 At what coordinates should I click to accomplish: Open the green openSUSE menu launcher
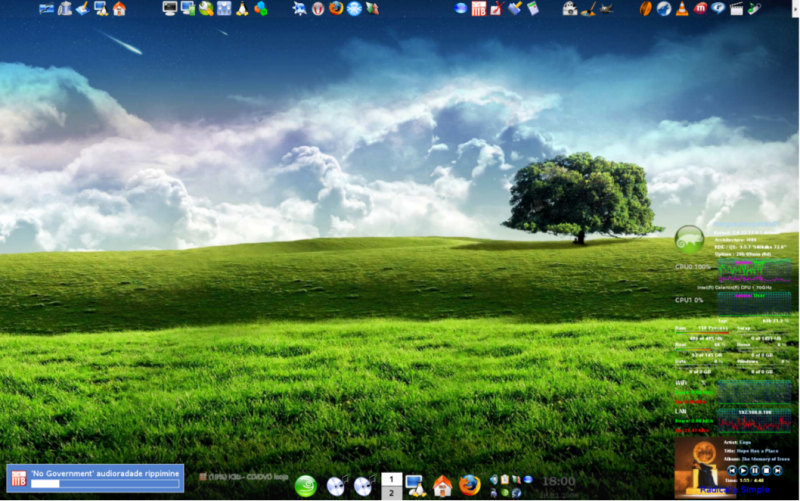click(306, 485)
